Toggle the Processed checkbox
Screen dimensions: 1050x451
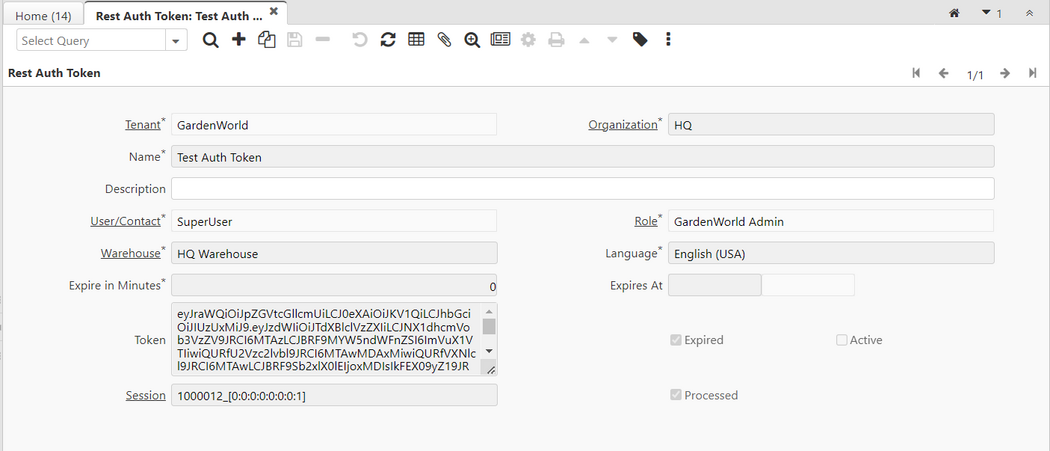pos(677,395)
